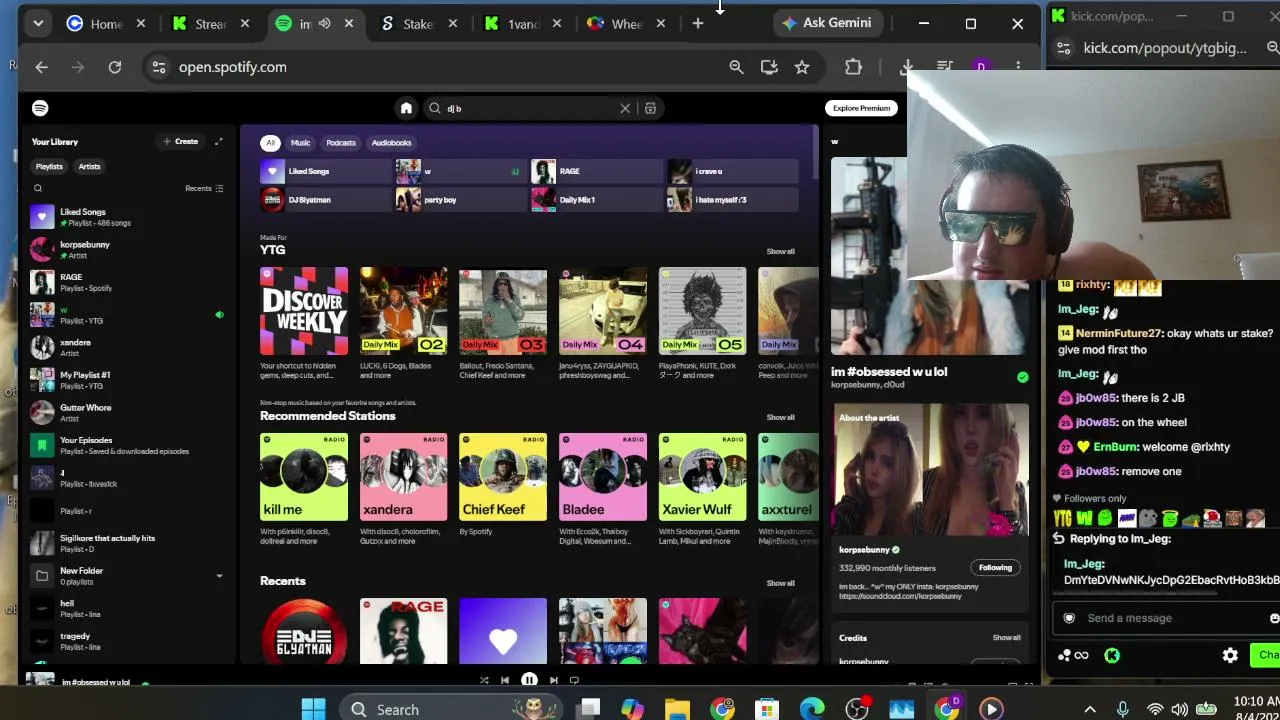1280x720 pixels.
Task: Open korpsebunny artist in library list
Action: point(128,250)
